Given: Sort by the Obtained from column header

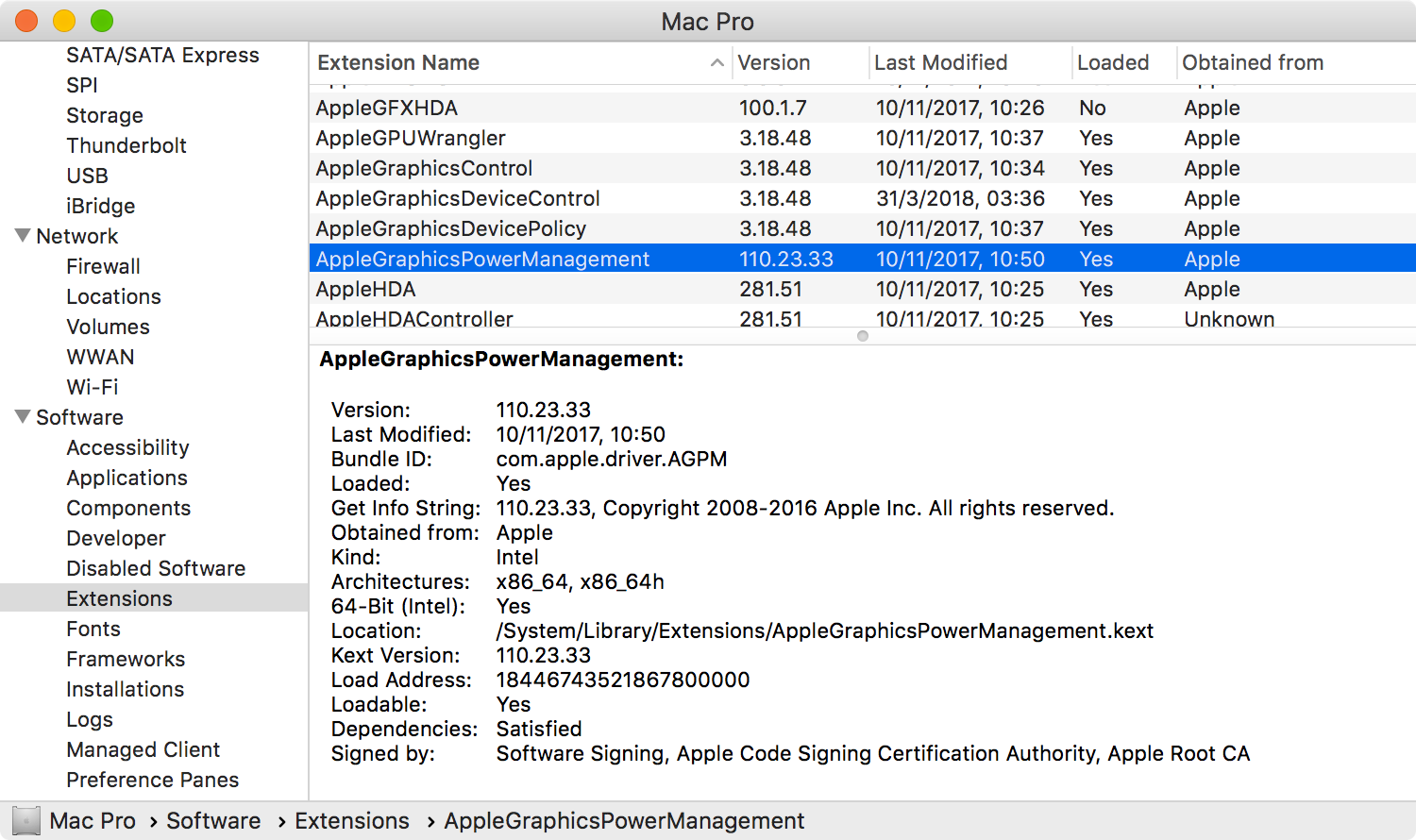Looking at the screenshot, I should click(1253, 62).
